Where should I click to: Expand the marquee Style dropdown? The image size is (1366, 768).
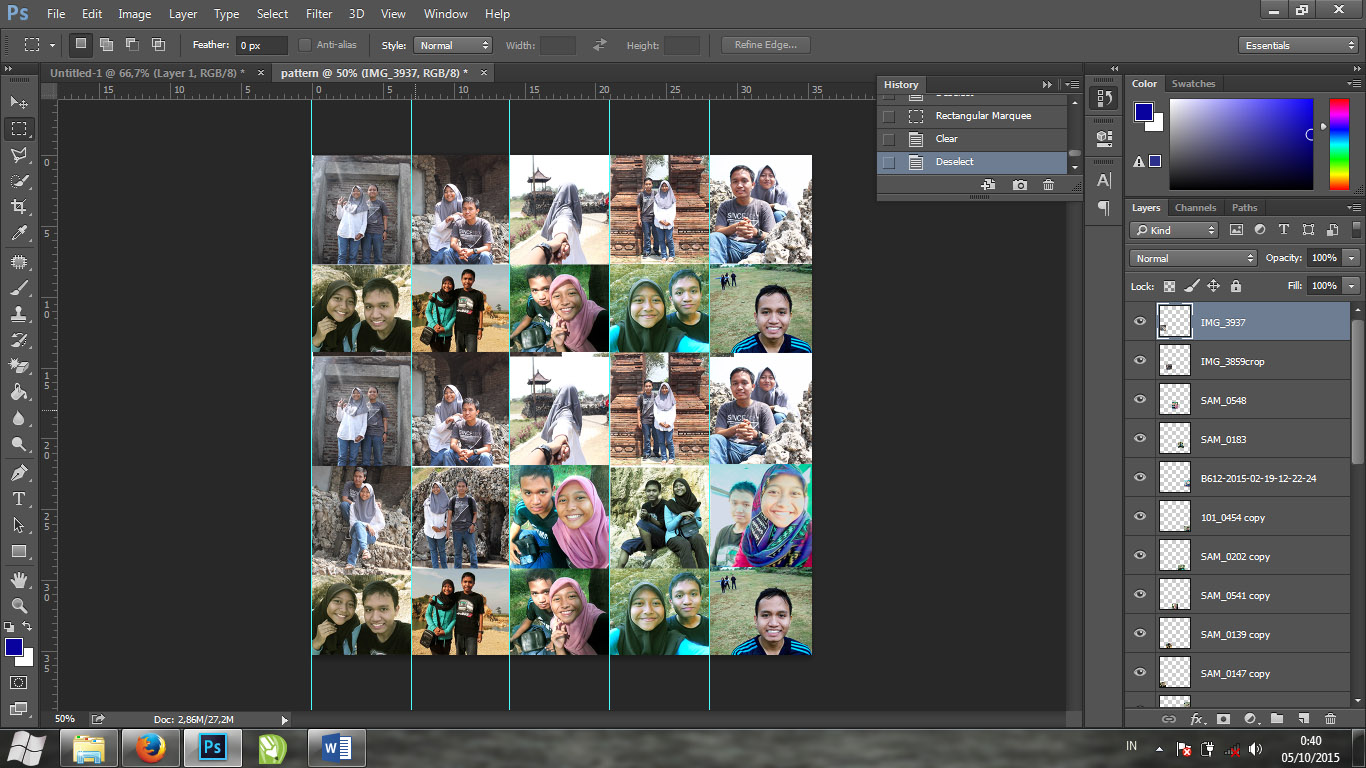click(455, 45)
